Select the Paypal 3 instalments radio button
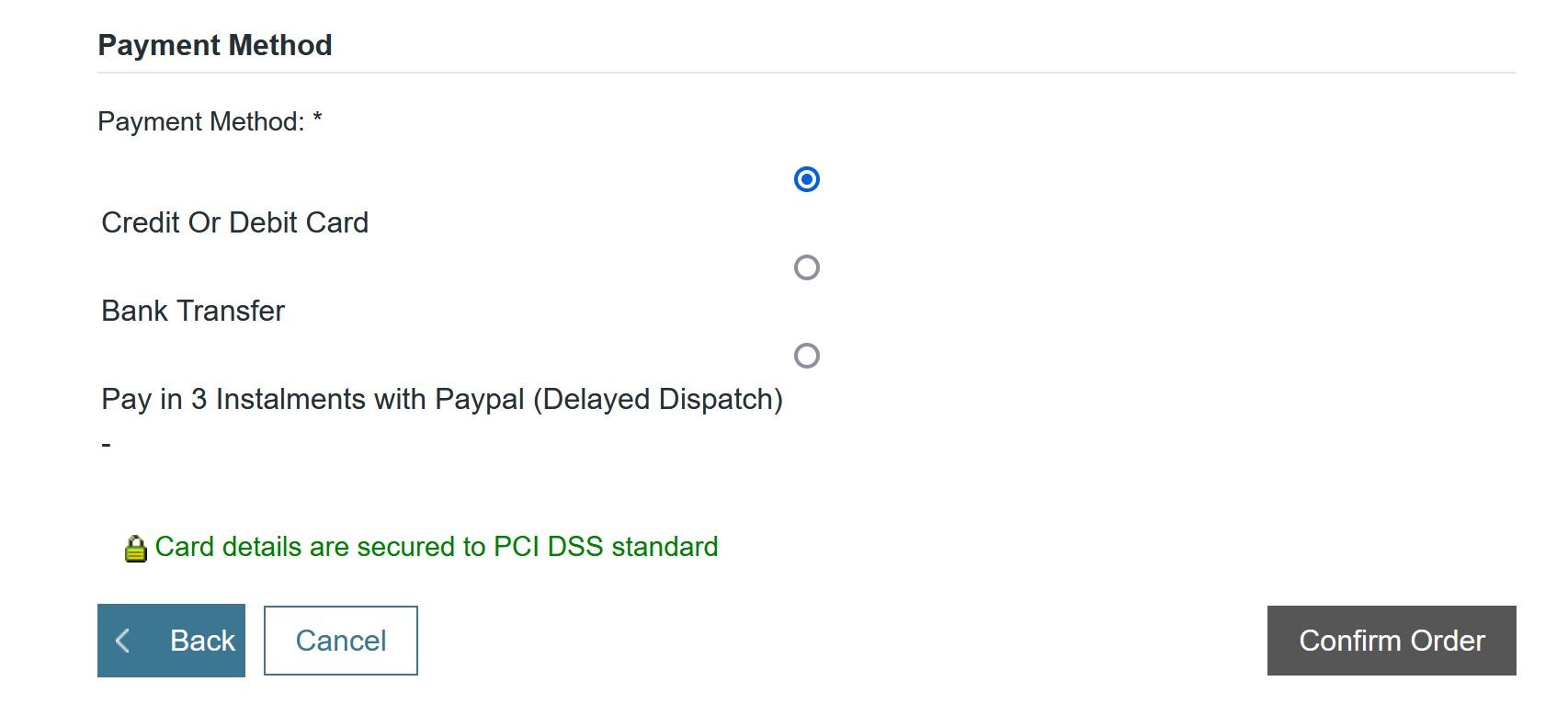This screenshot has width=1568, height=727. (x=806, y=356)
